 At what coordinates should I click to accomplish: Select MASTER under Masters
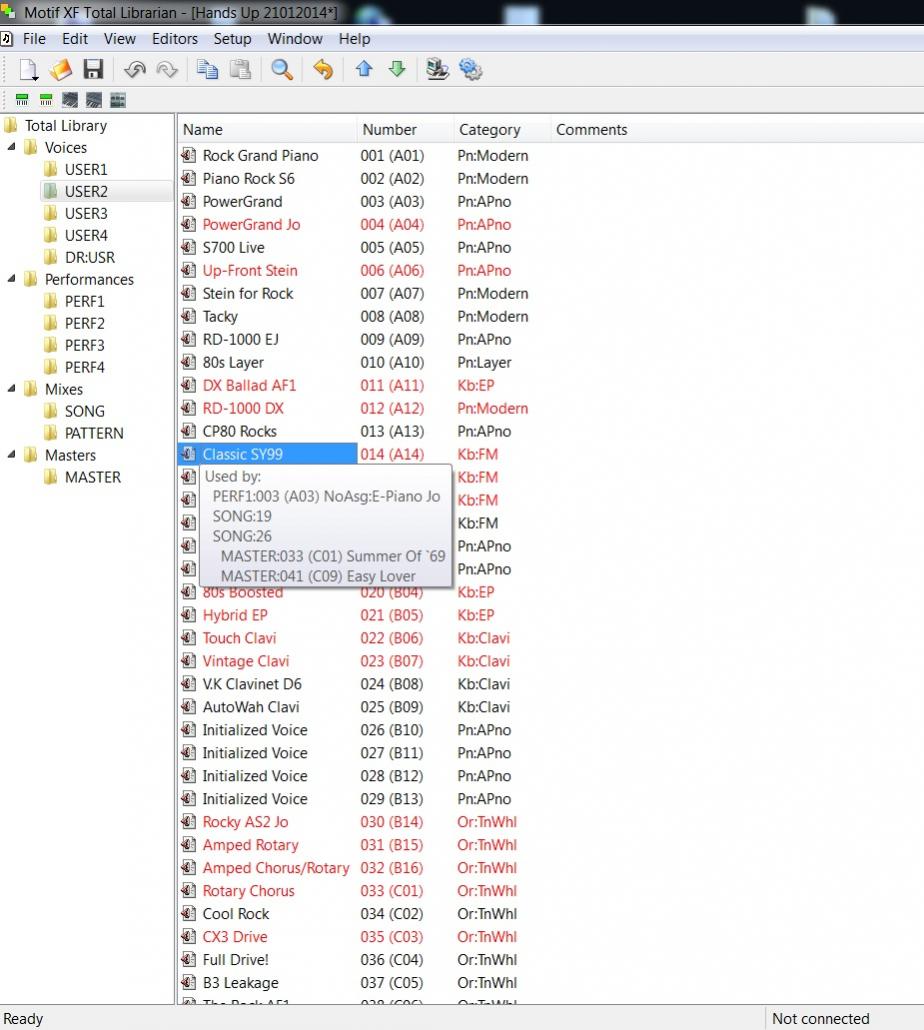click(93, 477)
